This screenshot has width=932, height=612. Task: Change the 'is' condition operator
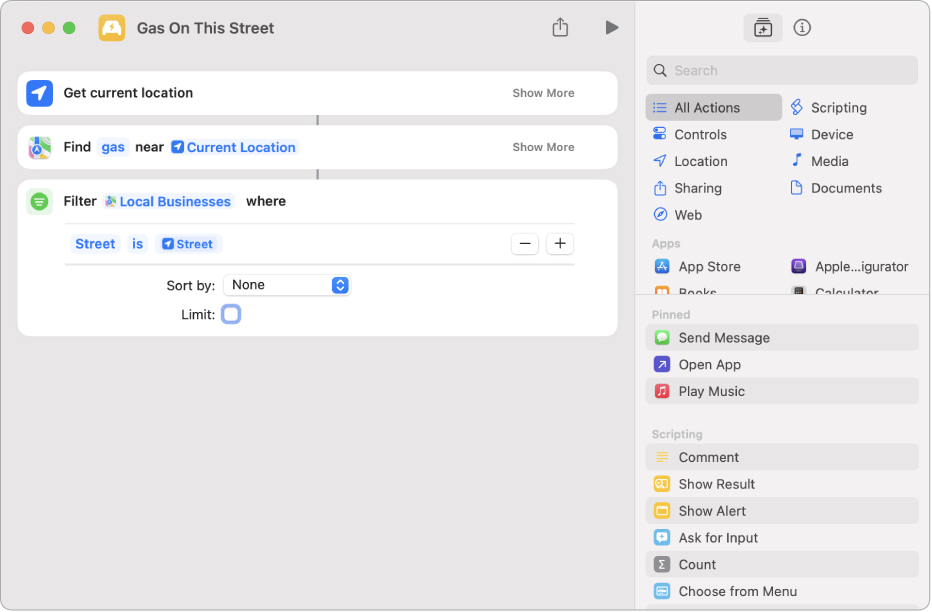pyautogui.click(x=137, y=244)
